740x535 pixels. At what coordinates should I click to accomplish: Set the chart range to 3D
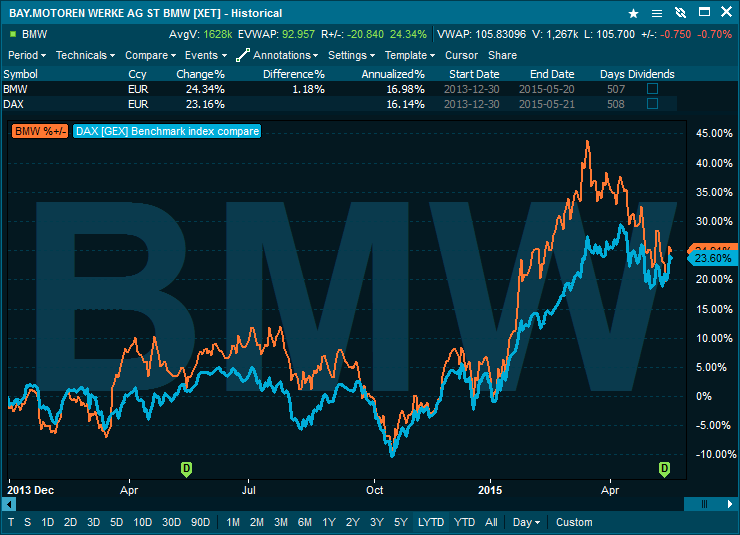(93, 522)
